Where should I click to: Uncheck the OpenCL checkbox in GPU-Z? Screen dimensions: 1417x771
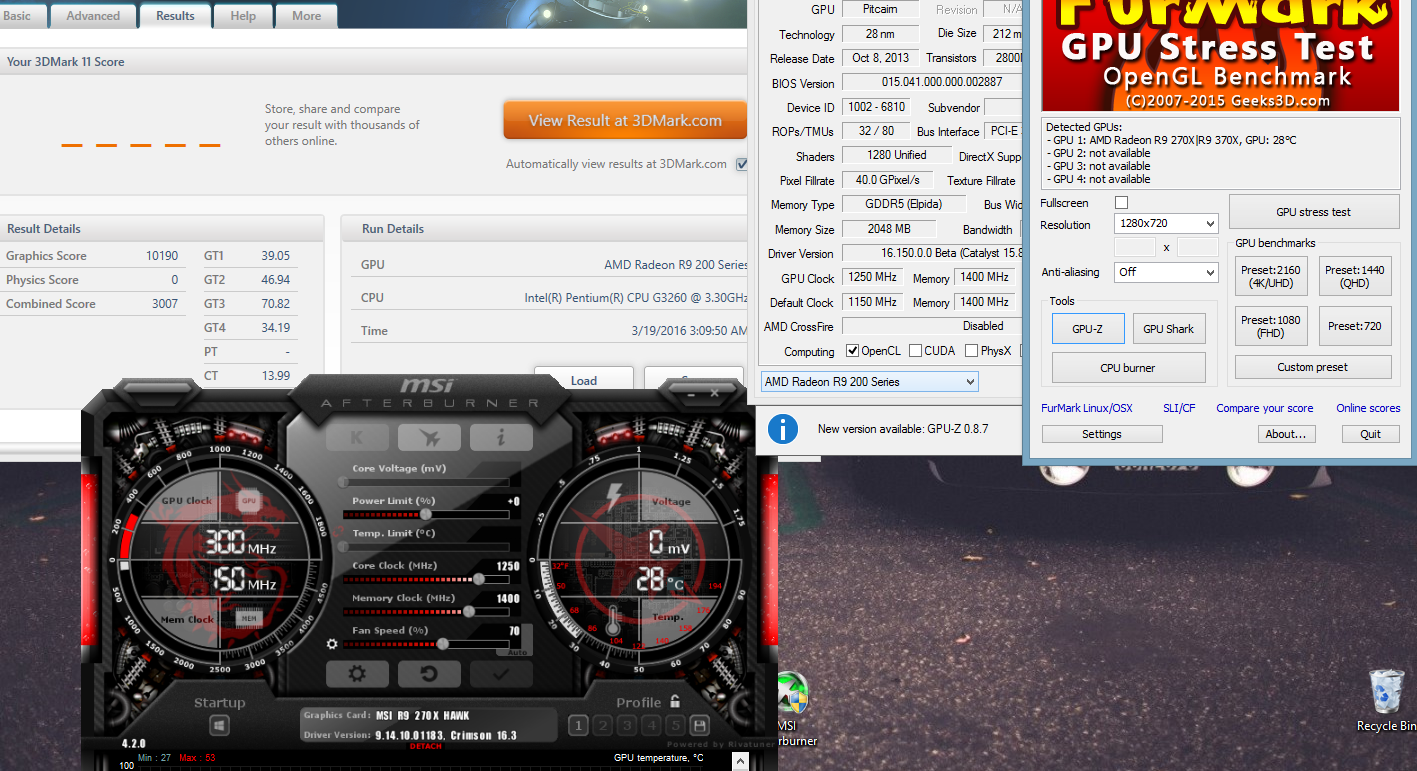[852, 351]
